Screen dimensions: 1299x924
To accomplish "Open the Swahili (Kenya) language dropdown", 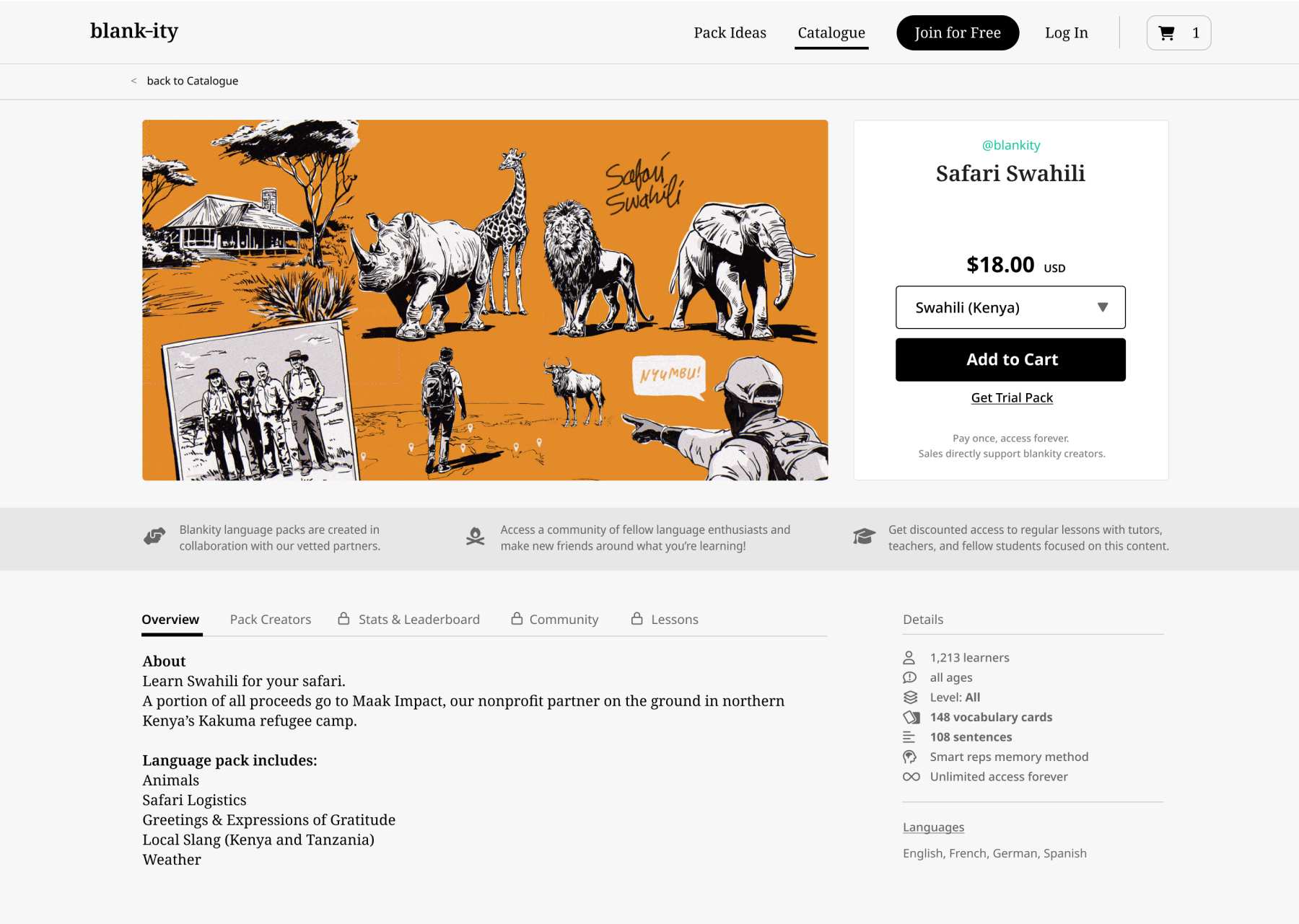I will coord(1010,307).
